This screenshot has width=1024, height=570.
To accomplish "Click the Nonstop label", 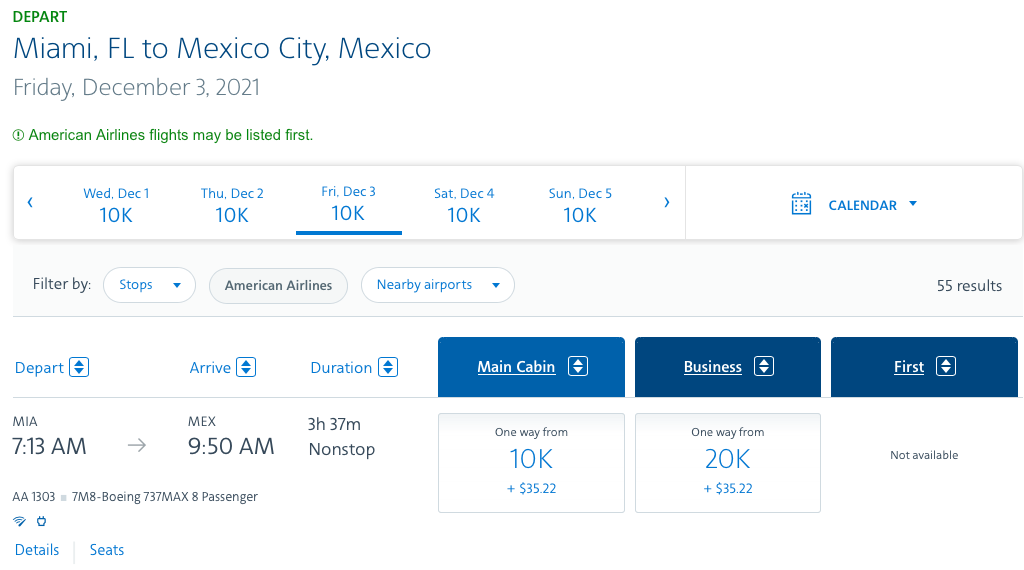I will click(342, 449).
